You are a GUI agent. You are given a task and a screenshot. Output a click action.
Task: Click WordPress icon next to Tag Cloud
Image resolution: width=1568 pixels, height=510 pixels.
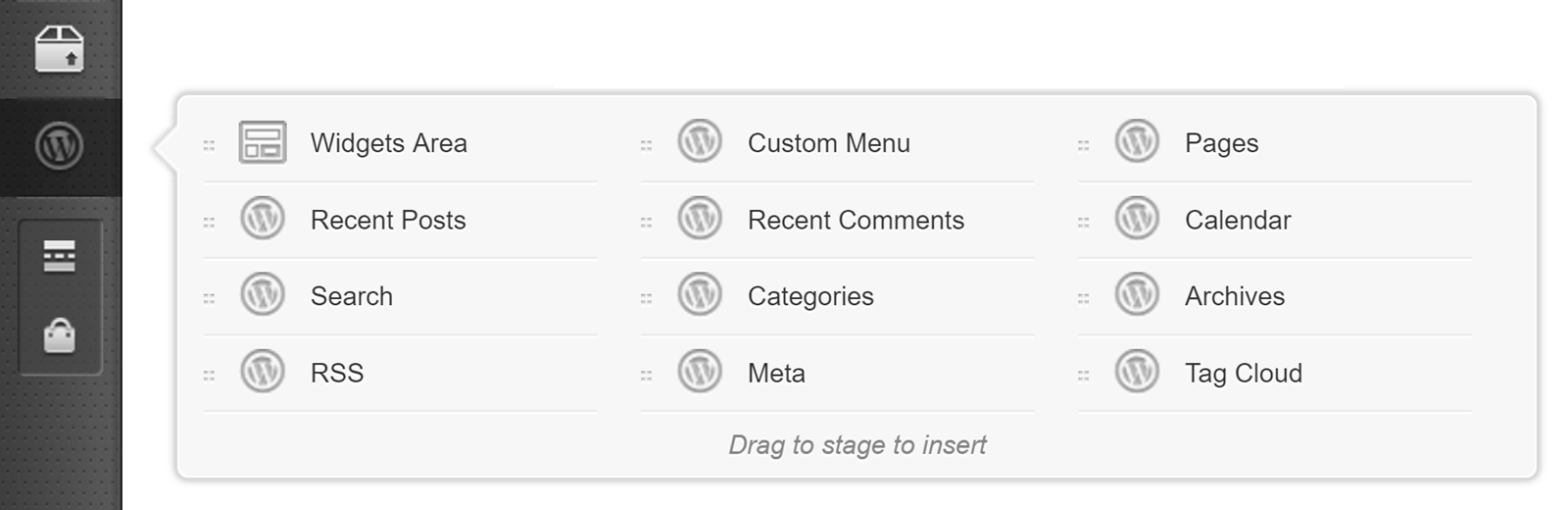1137,372
